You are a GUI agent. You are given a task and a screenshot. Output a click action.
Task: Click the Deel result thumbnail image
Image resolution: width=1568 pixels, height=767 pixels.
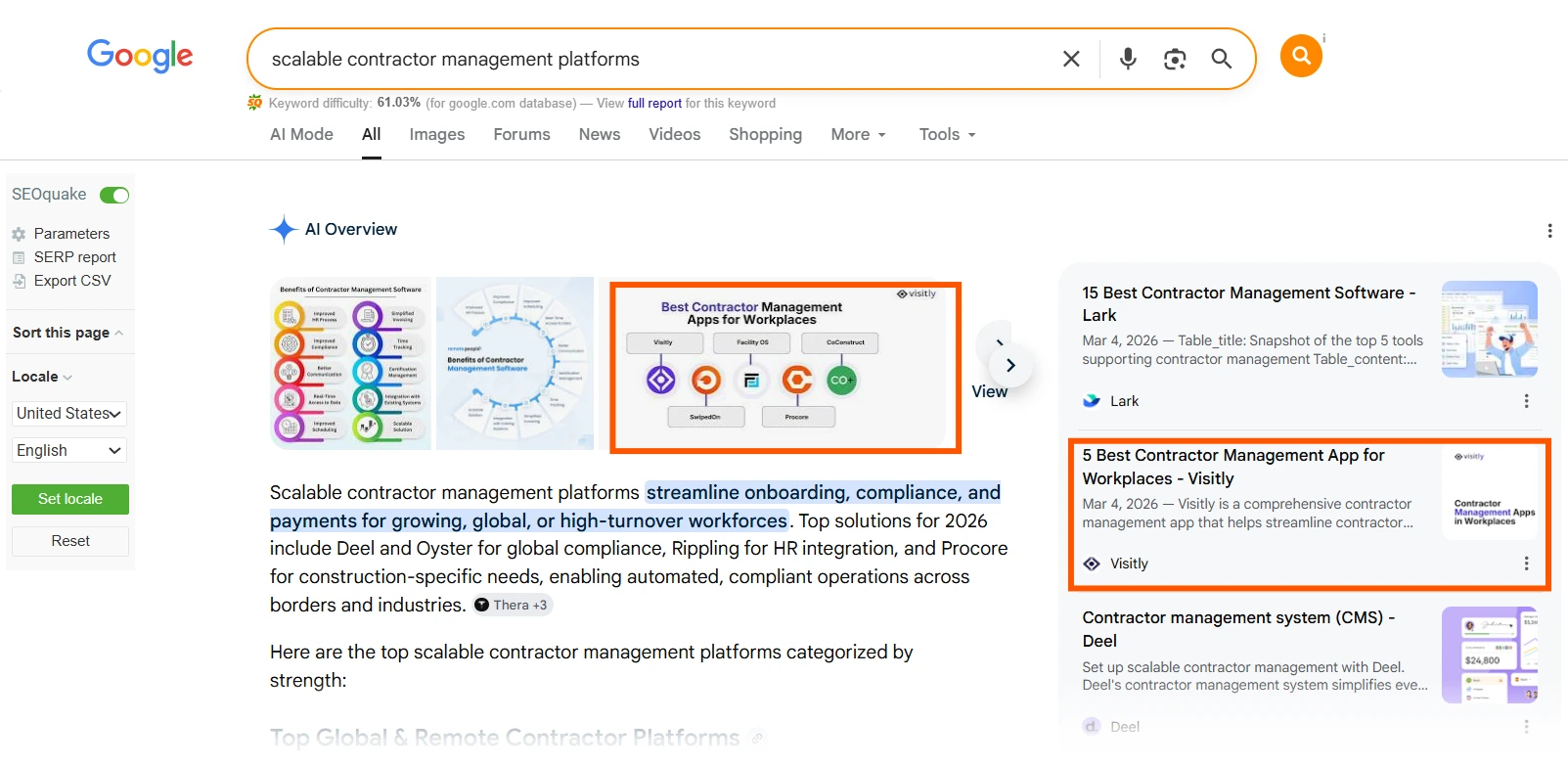point(1490,654)
